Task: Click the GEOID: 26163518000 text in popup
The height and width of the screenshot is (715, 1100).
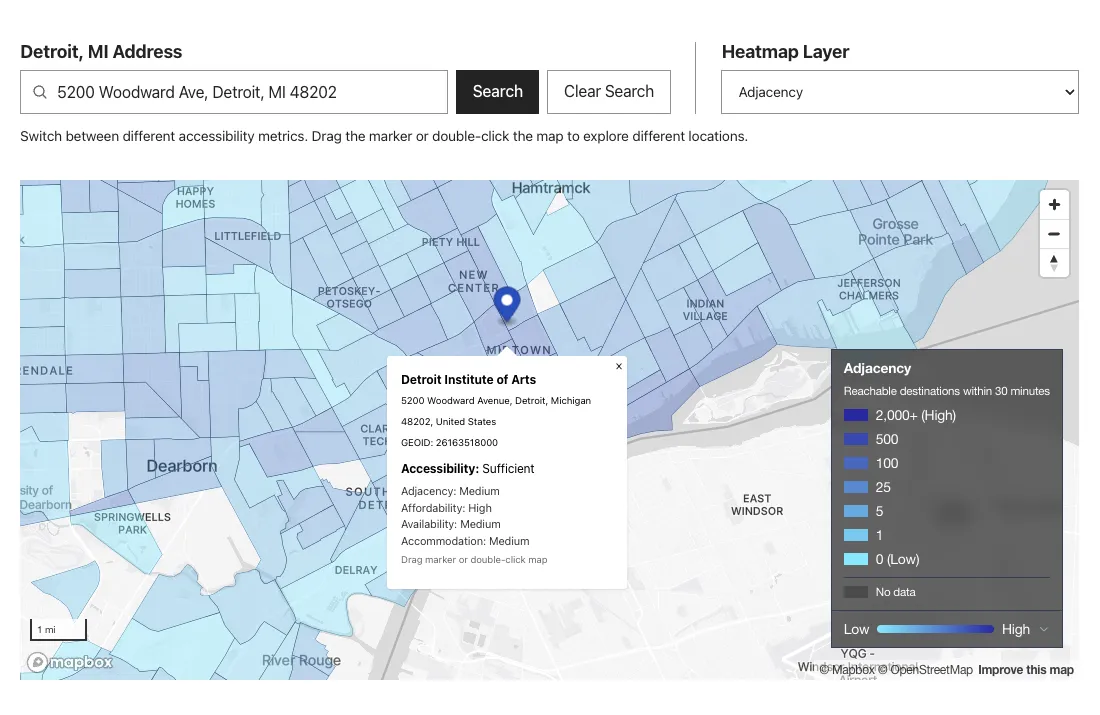Action: (449, 443)
